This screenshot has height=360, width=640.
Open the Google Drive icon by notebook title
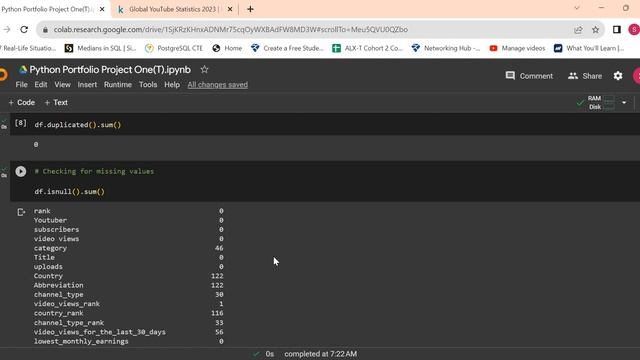tap(23, 70)
